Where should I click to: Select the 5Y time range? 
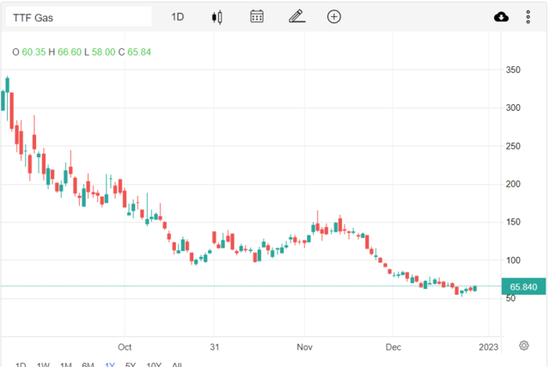[130, 365]
